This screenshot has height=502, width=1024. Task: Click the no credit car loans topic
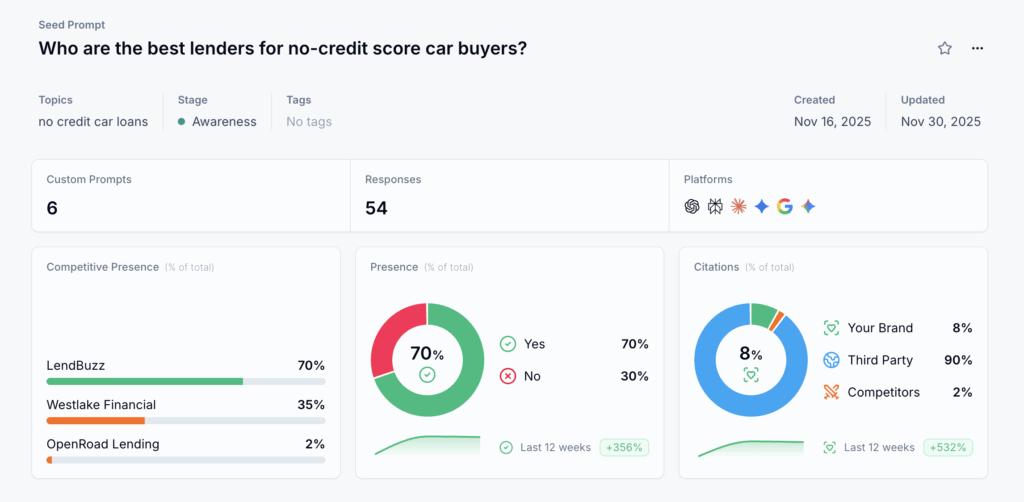point(93,122)
